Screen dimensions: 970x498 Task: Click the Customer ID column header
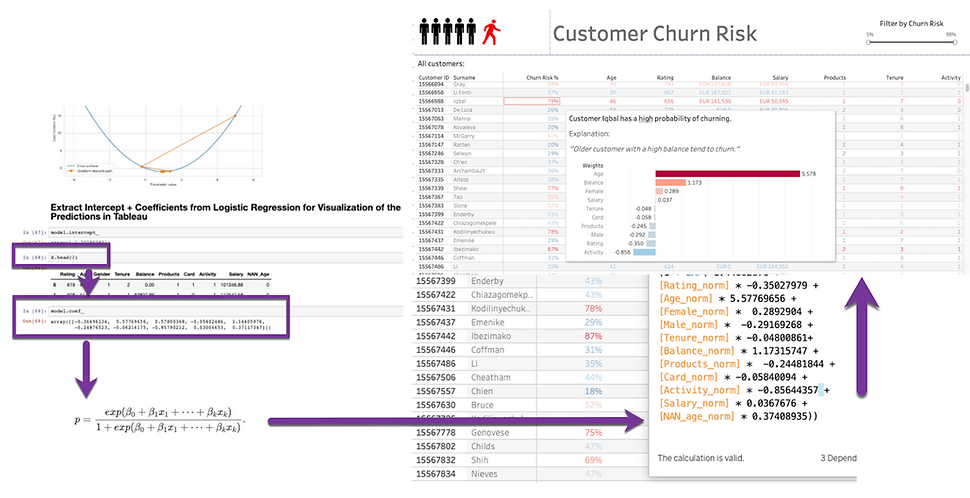[x=434, y=77]
